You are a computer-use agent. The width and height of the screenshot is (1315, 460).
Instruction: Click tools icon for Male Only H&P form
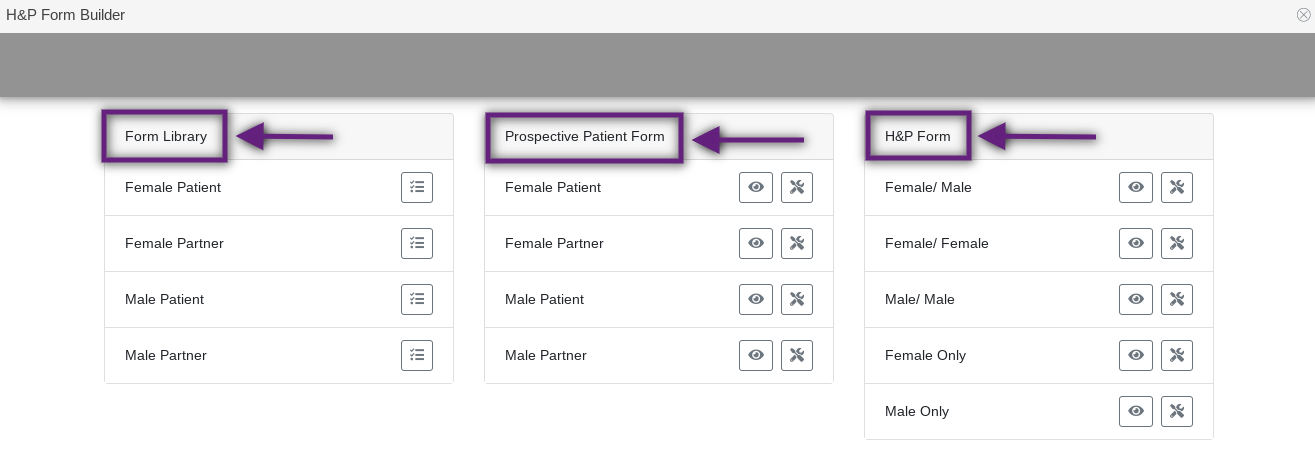pos(1177,411)
